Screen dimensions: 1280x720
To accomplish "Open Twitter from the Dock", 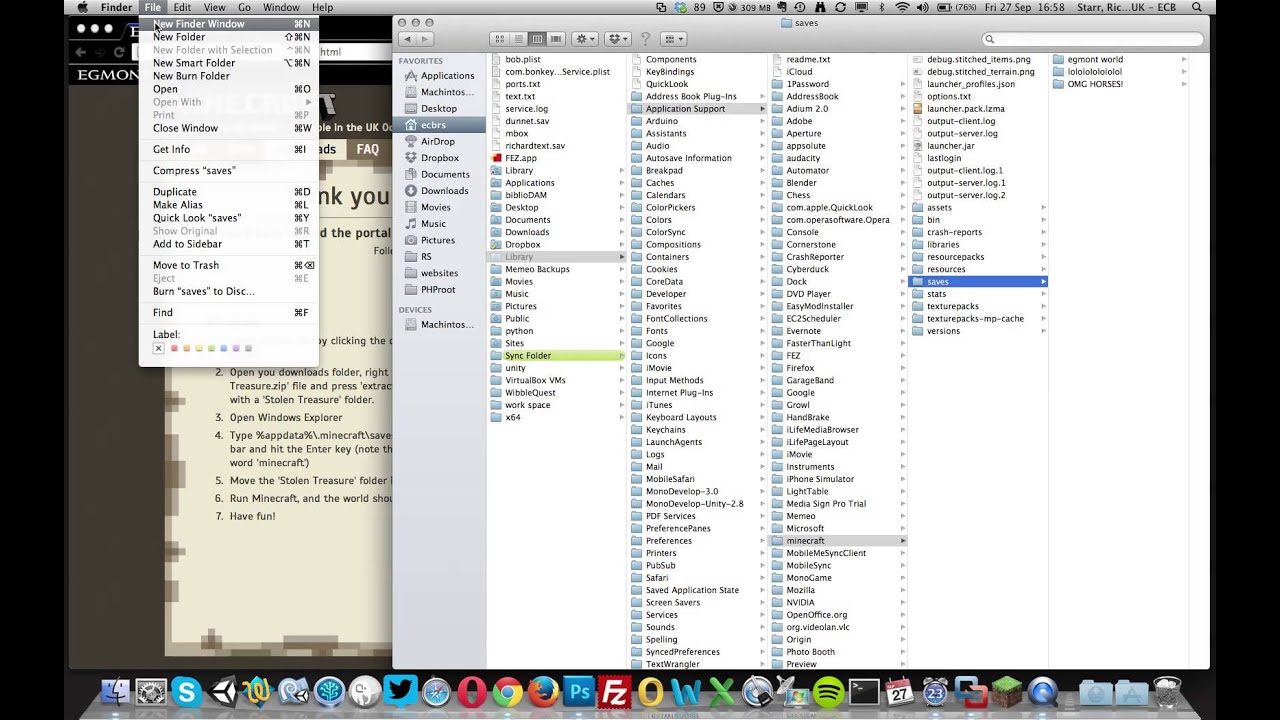I will [x=400, y=692].
